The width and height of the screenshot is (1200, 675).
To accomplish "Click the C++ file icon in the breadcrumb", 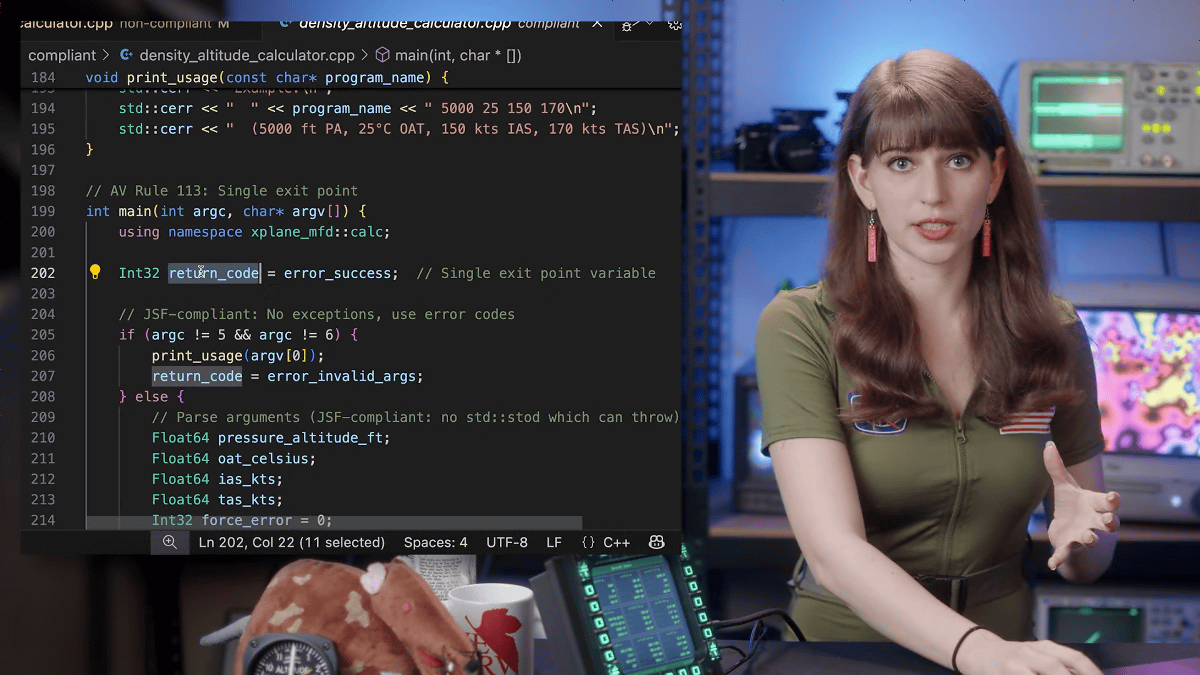I will point(126,56).
